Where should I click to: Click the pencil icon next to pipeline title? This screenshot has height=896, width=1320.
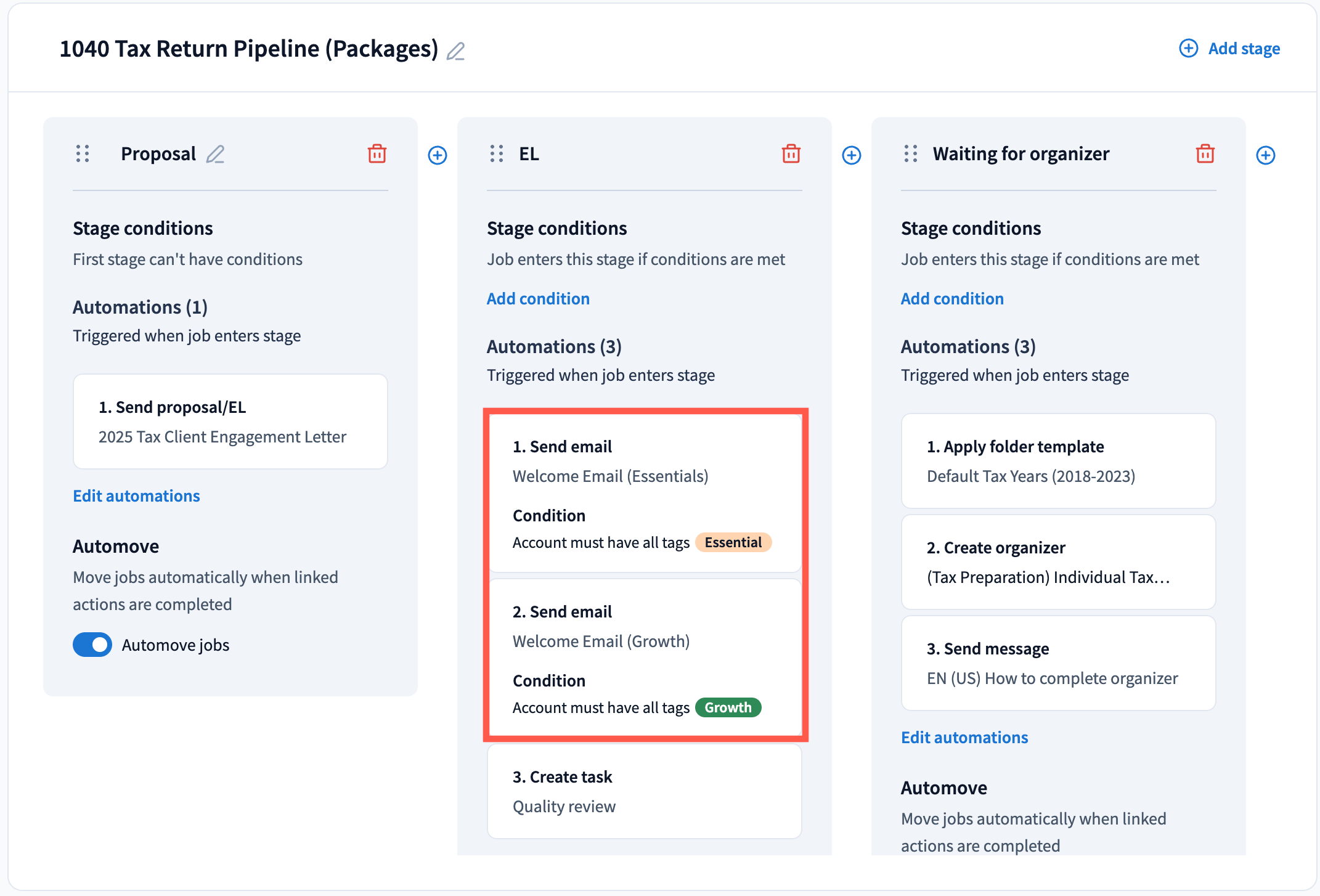pyautogui.click(x=455, y=51)
